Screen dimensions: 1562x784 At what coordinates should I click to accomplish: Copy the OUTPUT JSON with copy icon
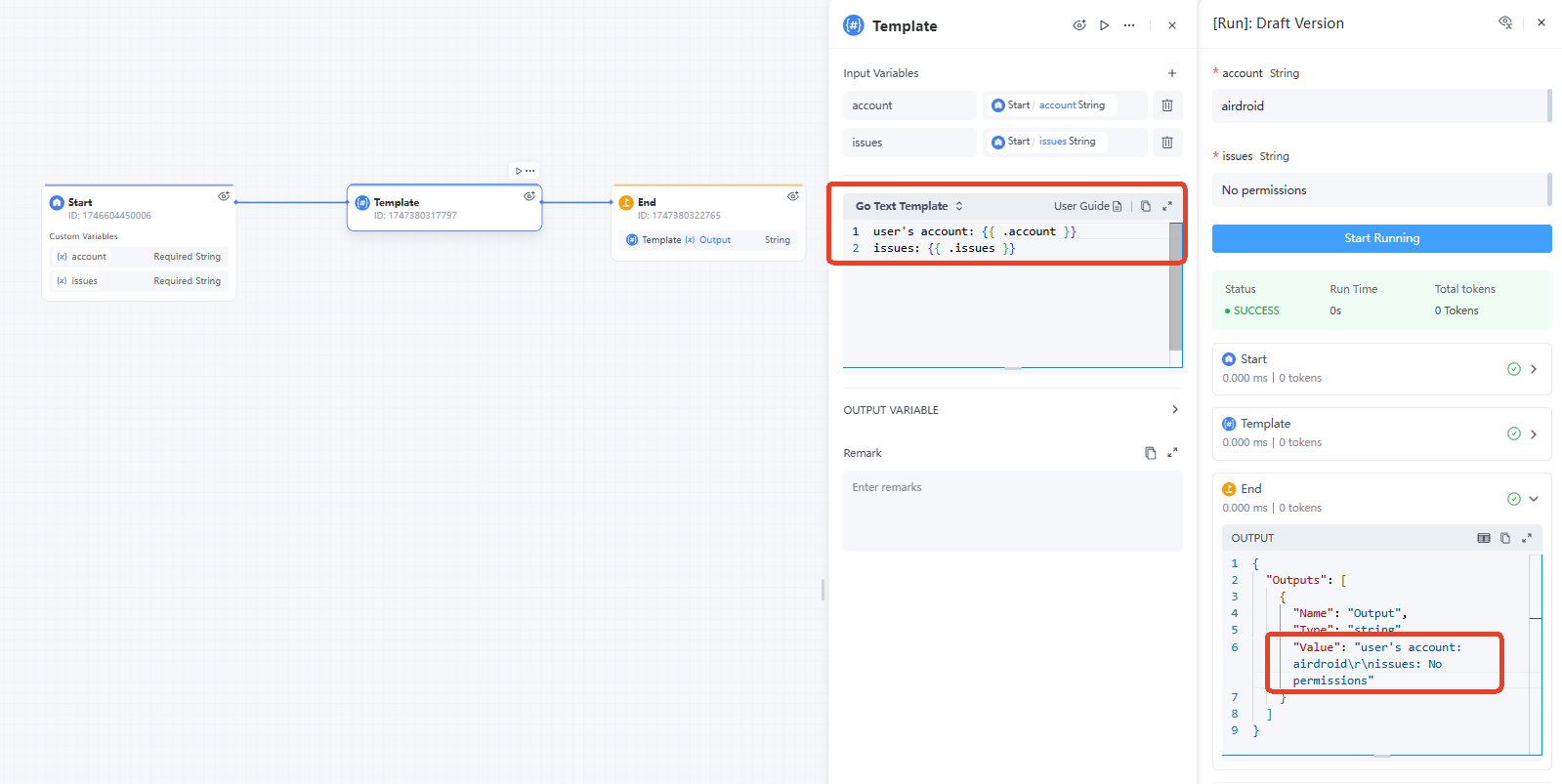pyautogui.click(x=1505, y=538)
